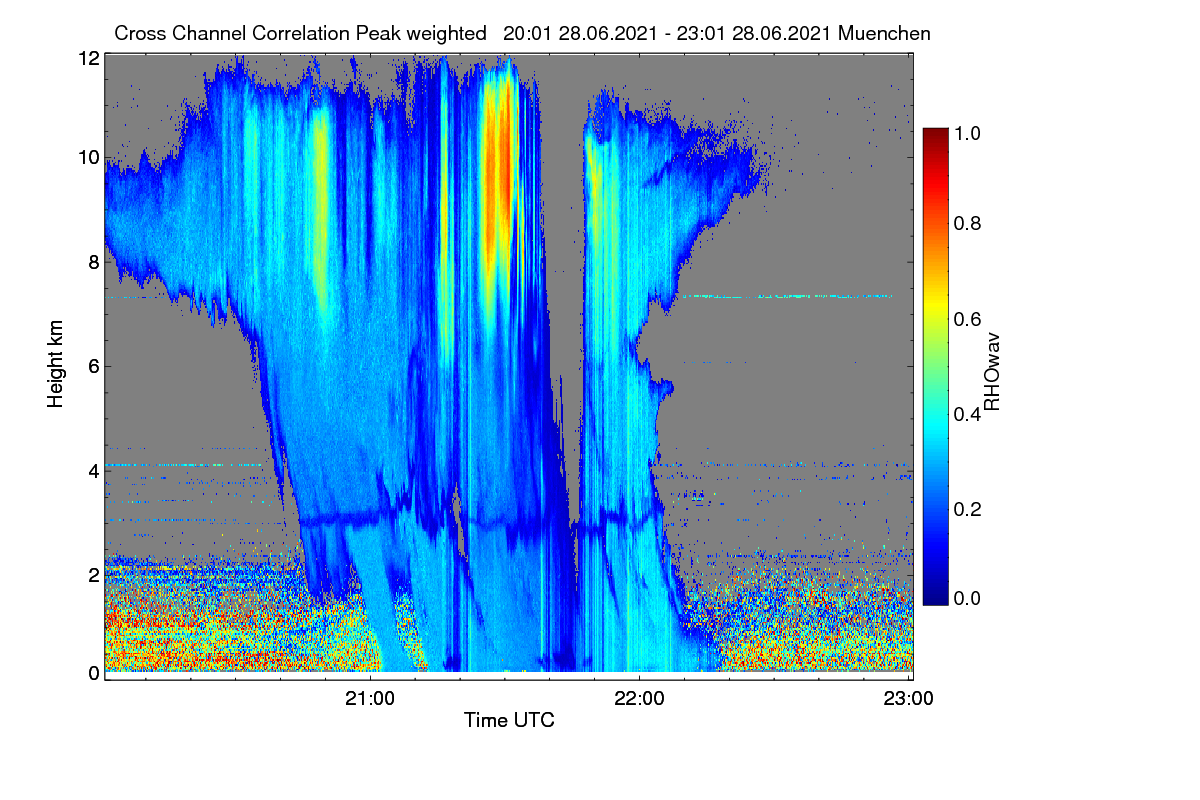Click the height axis label 4
1200x800 pixels.
[93, 470]
